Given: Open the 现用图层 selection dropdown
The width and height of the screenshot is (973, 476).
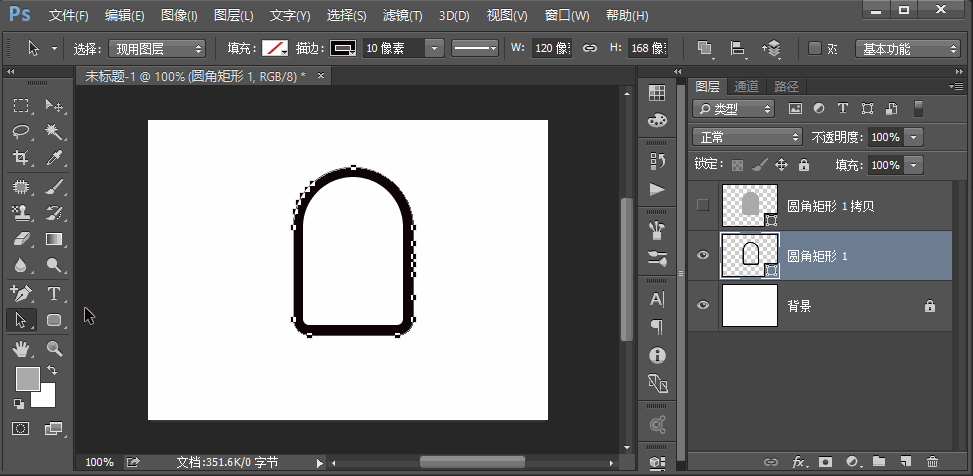Looking at the screenshot, I should (157, 48).
